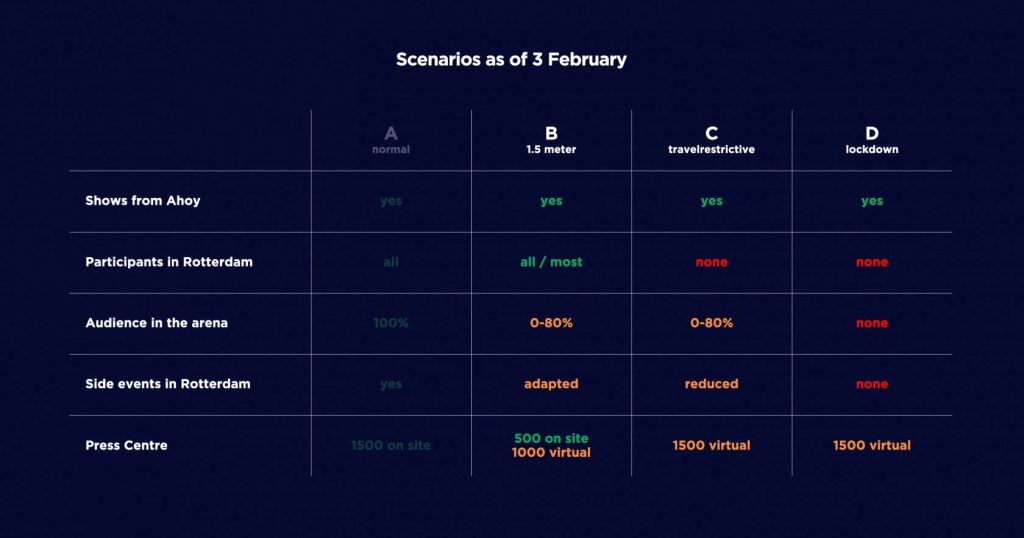Click the "Side events in Rotterdam" row label
Image resolution: width=1024 pixels, height=538 pixels.
click(168, 384)
